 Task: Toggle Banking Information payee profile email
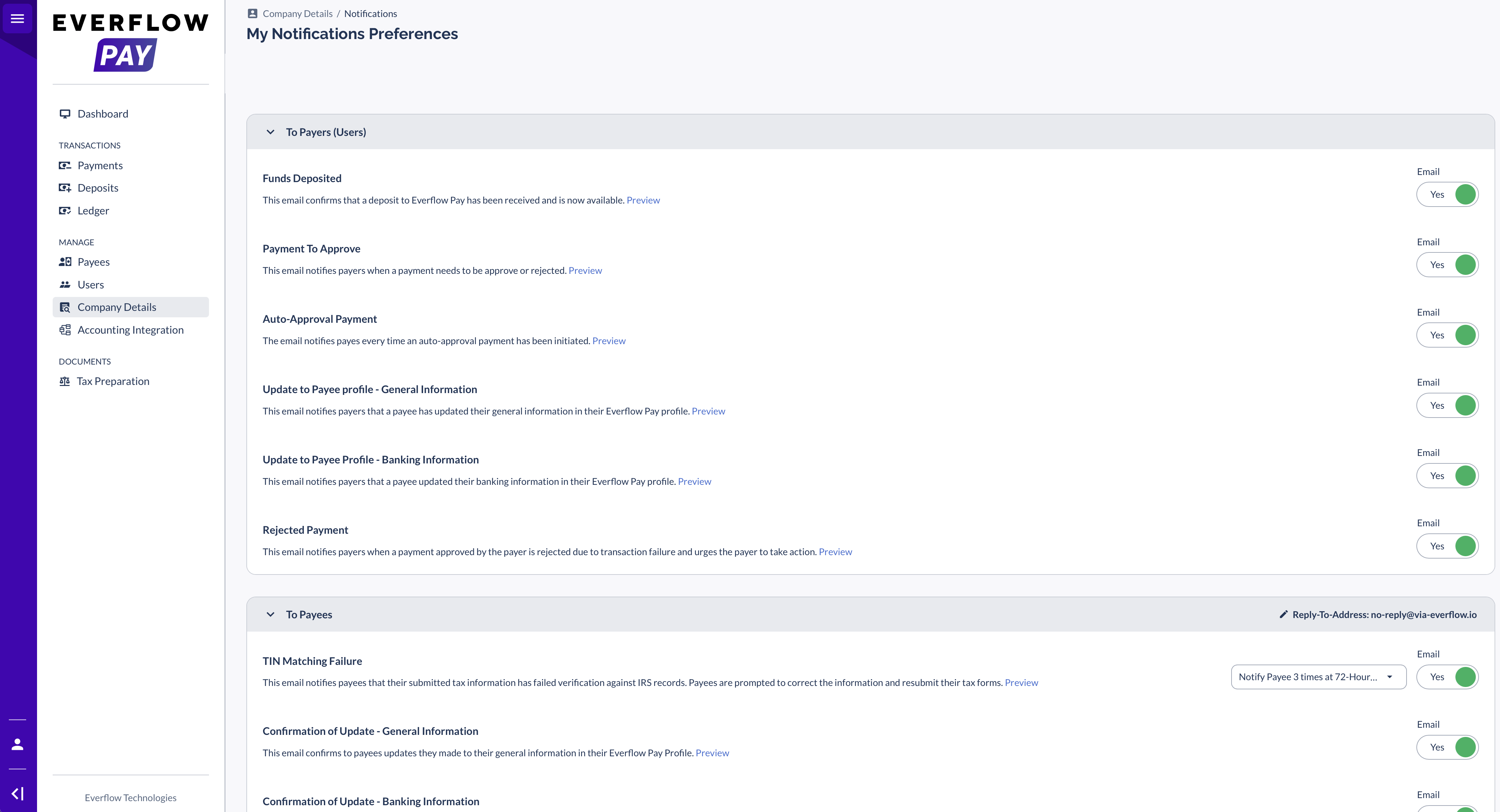click(x=1447, y=476)
